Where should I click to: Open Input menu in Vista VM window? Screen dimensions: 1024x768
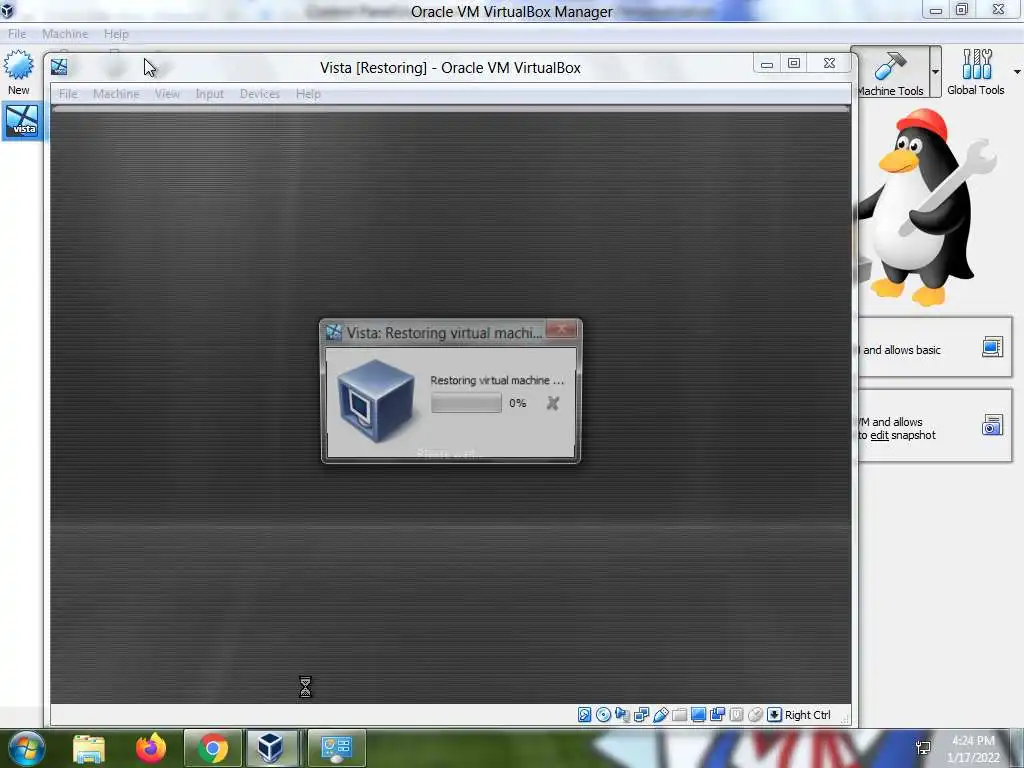[x=210, y=94]
